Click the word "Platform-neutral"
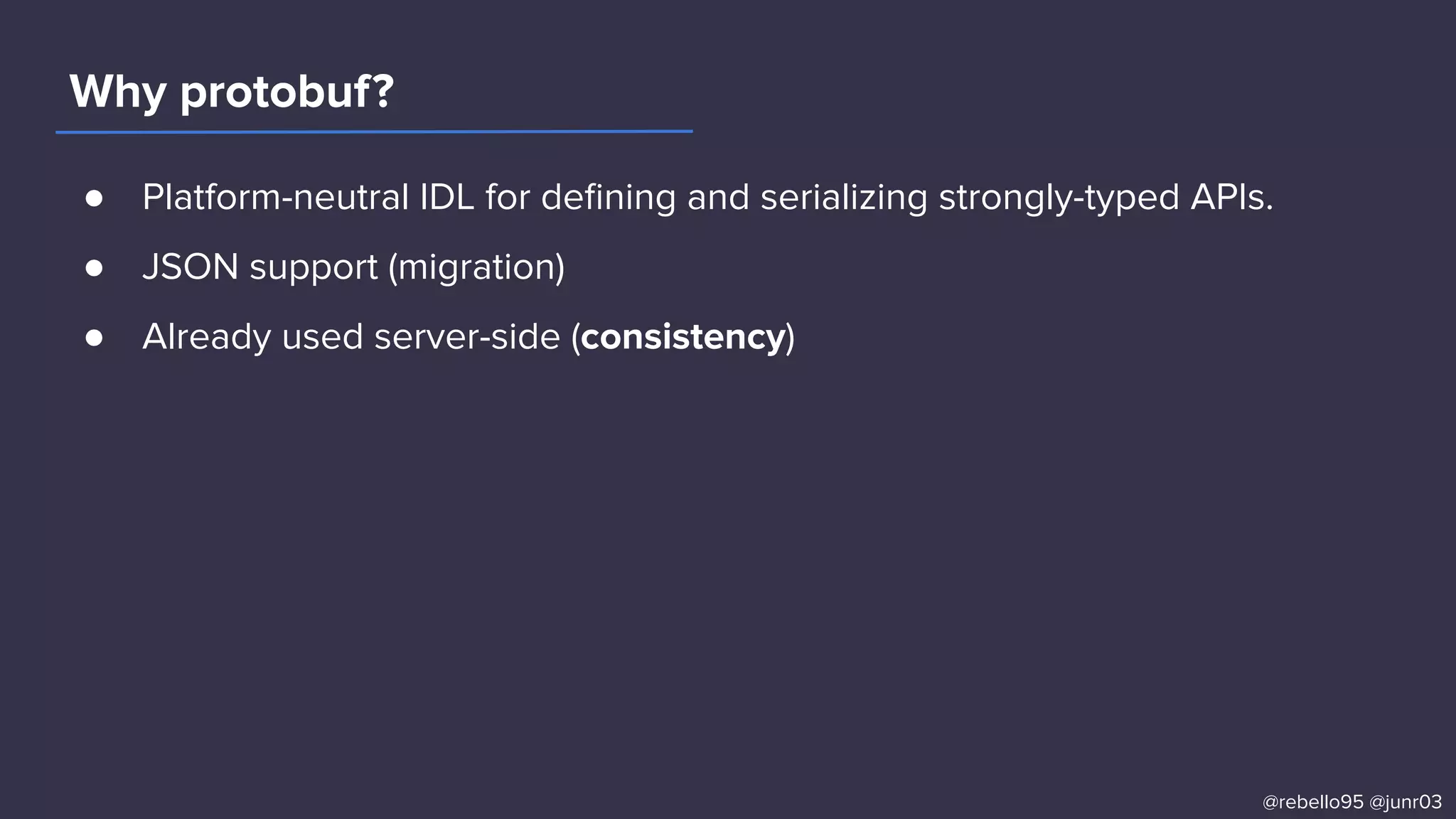 click(x=275, y=198)
